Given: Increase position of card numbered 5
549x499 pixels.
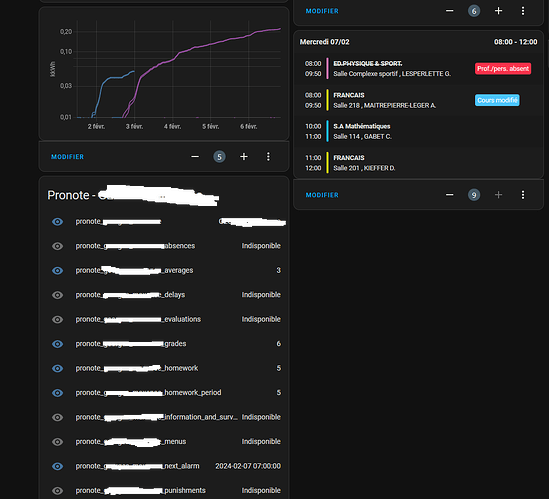Looking at the screenshot, I should point(244,157).
